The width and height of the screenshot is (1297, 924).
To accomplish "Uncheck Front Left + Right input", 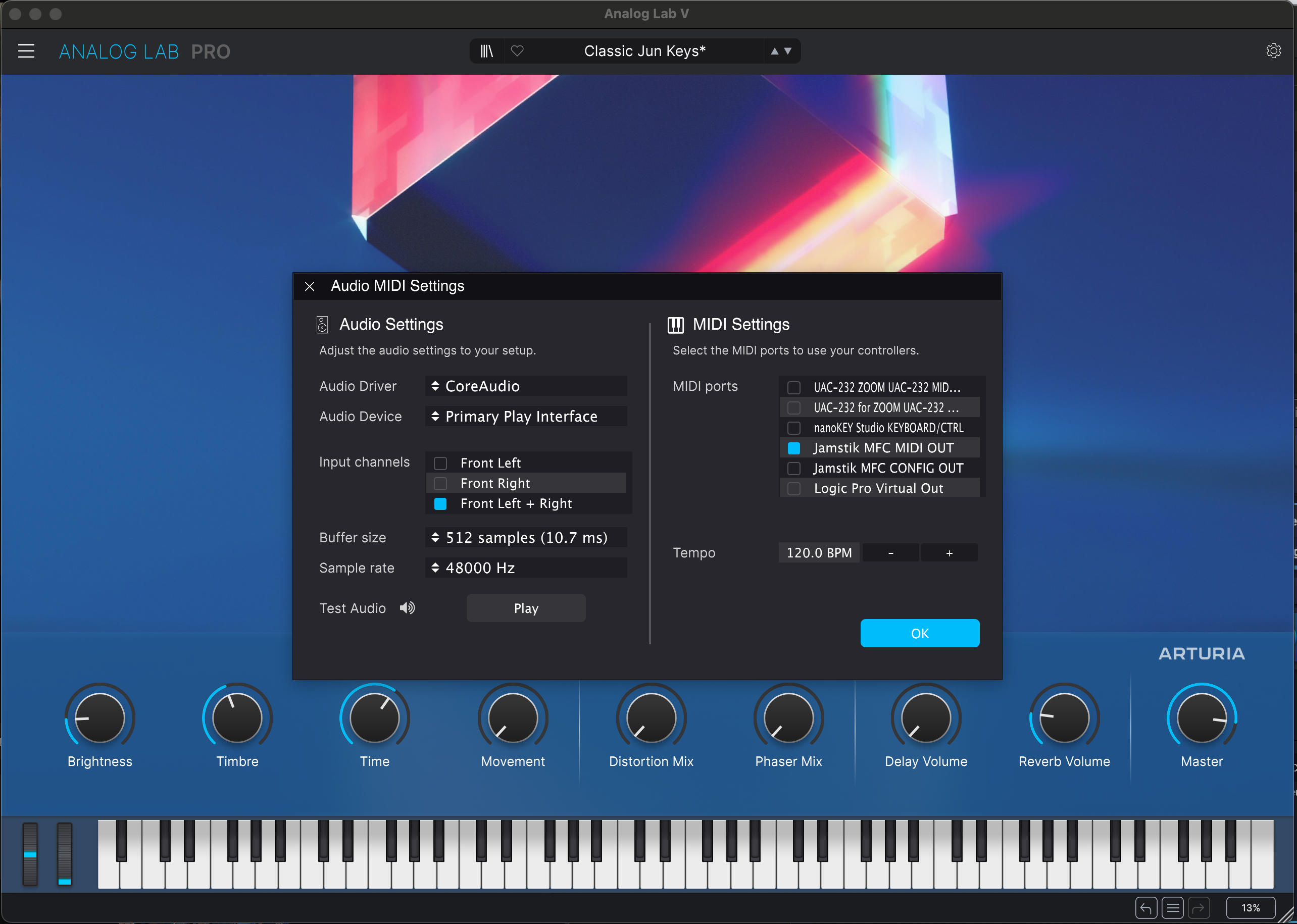I will point(440,503).
